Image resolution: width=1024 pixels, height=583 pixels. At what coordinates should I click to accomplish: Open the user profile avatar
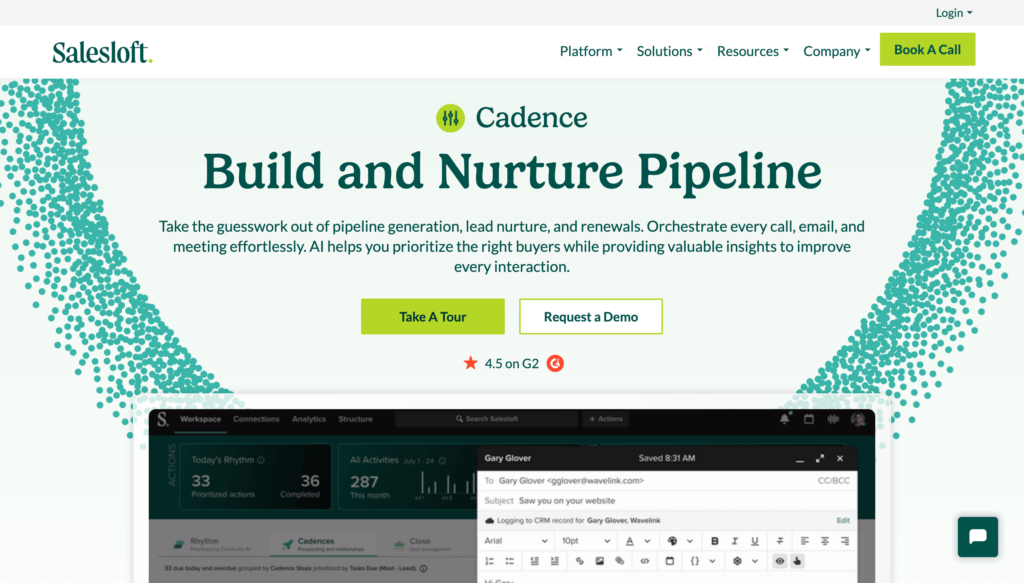858,419
